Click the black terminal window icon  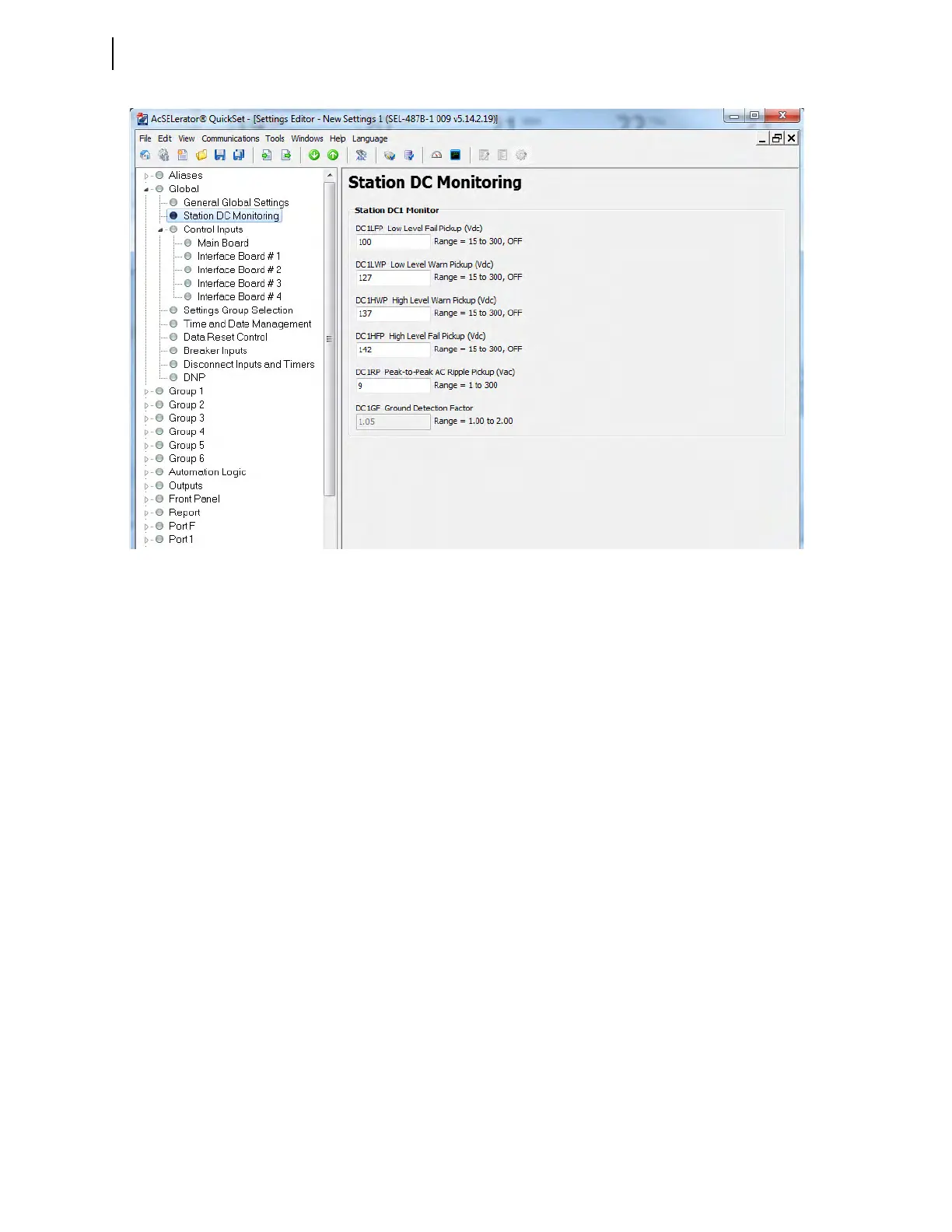point(456,156)
